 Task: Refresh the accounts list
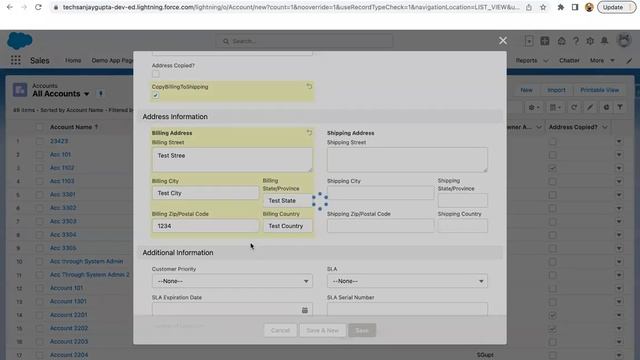click(574, 107)
